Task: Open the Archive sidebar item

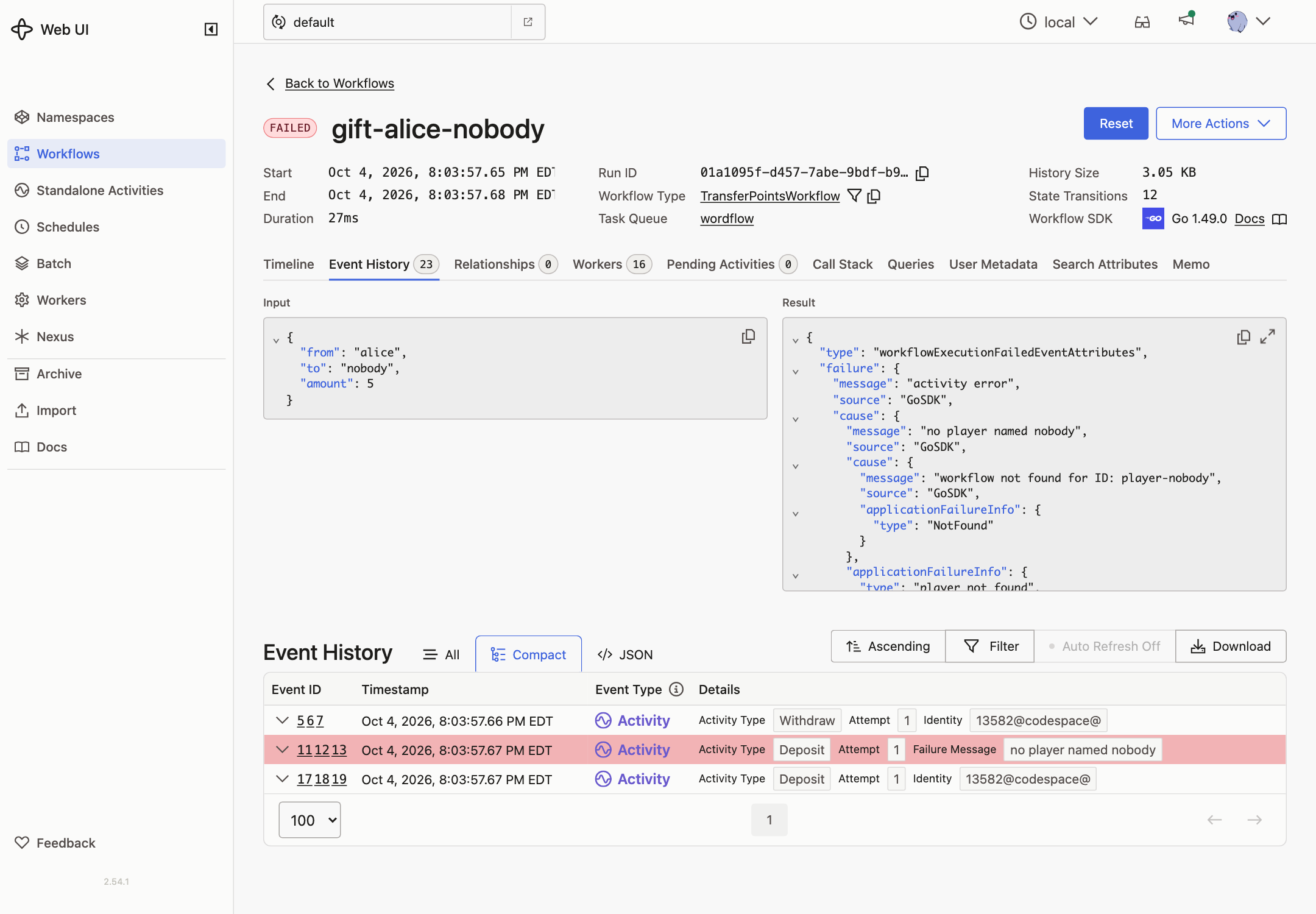Action: [116, 374]
